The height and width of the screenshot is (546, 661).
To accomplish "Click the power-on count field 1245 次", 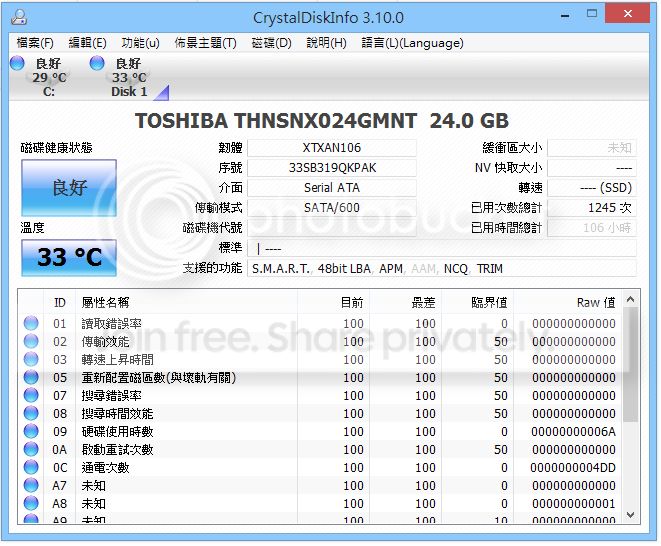I will (591, 207).
